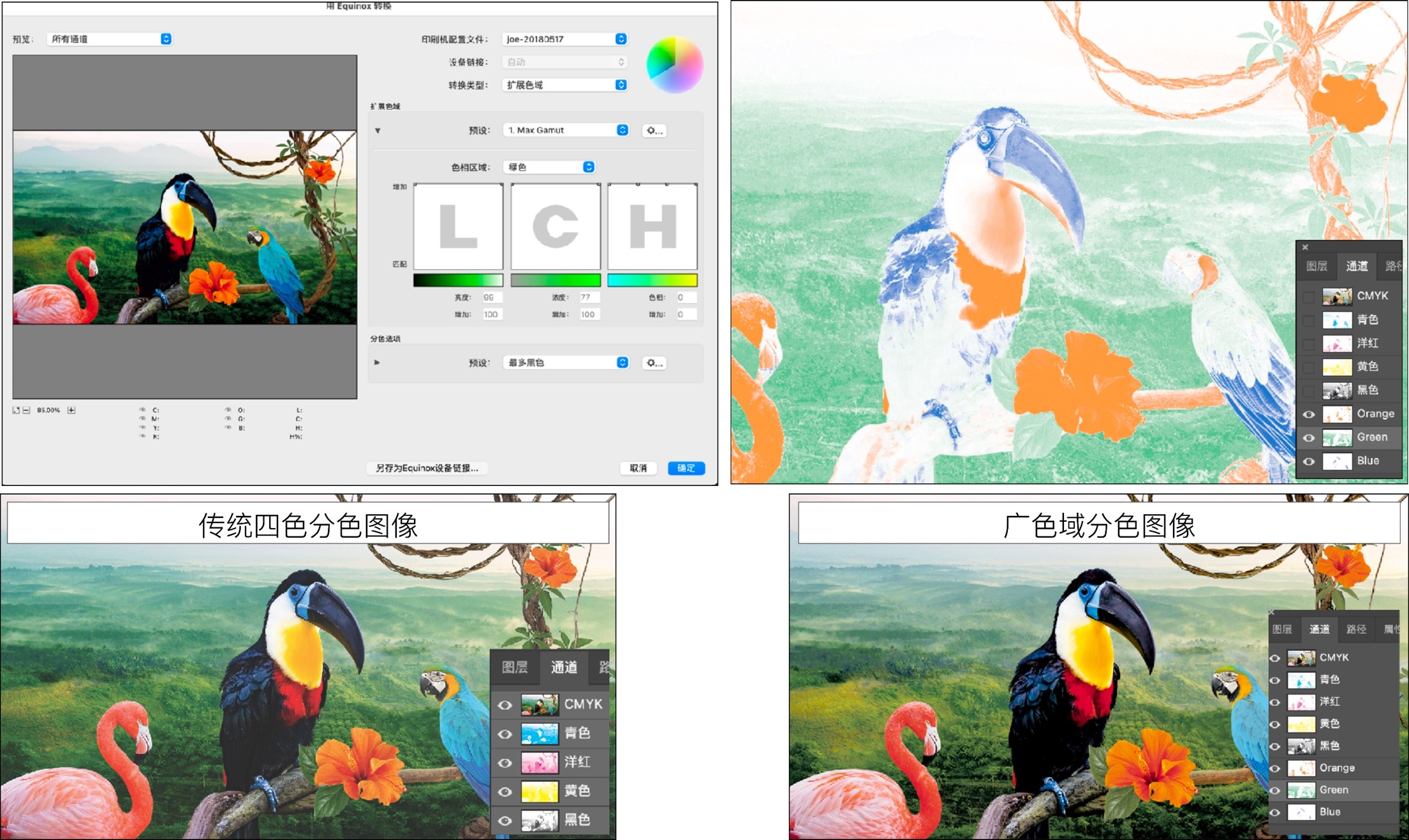Click the fit-to-window icon beside the zoom controls
The height and width of the screenshot is (840, 1409).
tap(16, 410)
